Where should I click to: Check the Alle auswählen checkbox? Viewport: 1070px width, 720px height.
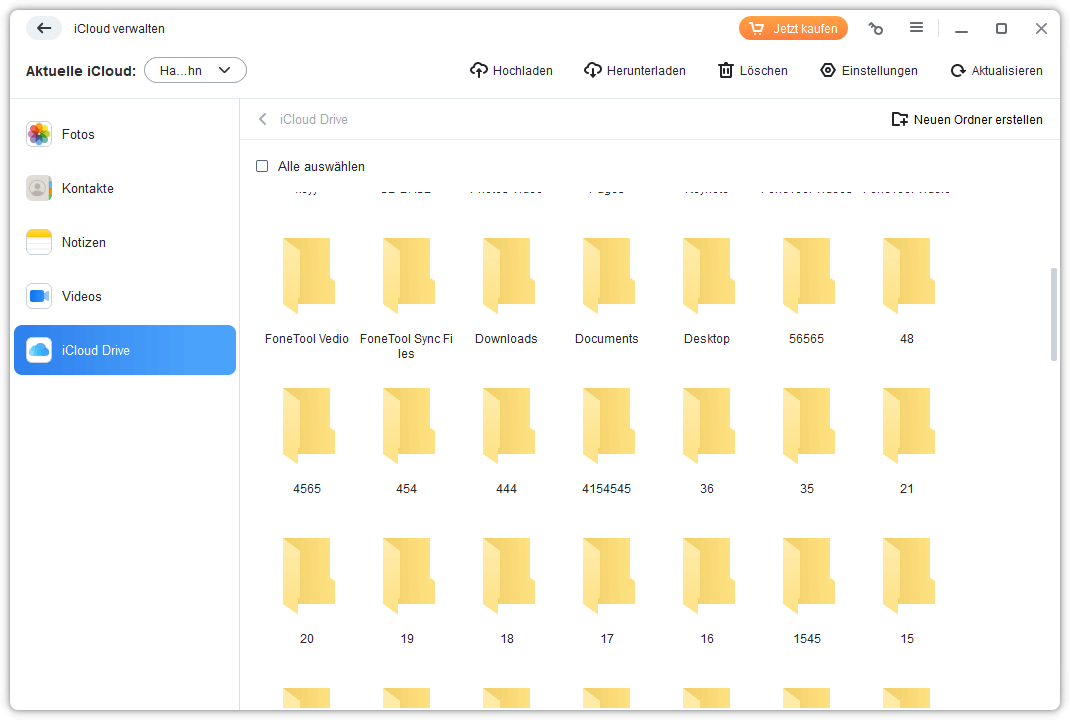click(x=262, y=166)
